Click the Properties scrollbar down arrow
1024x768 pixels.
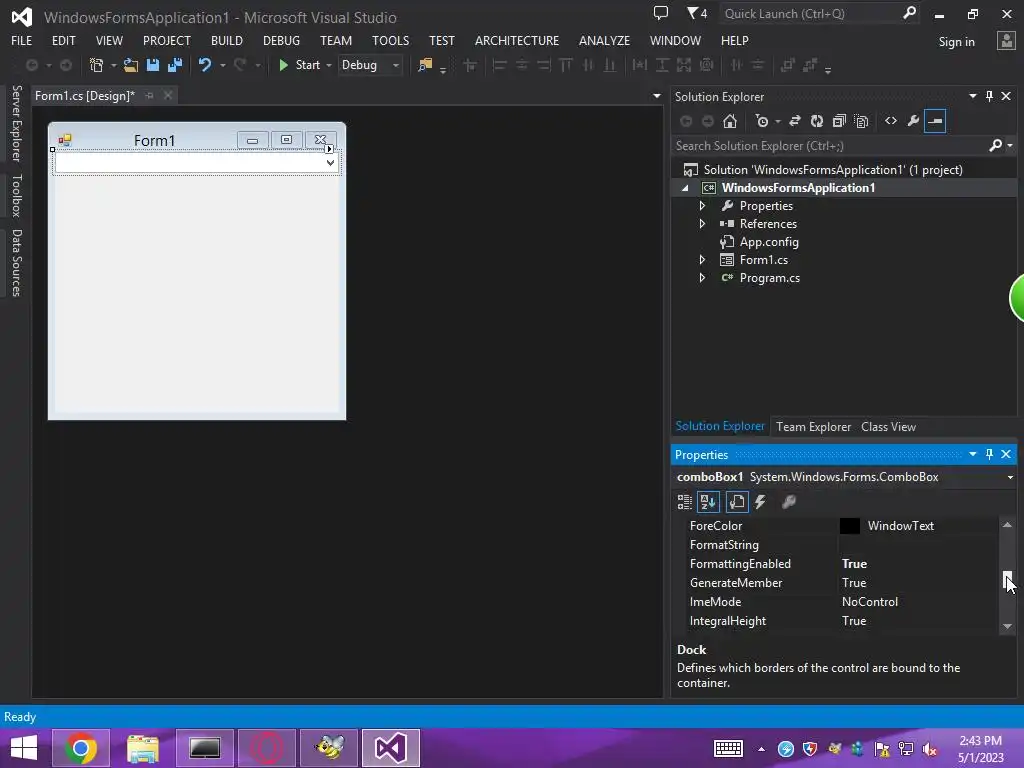tap(1007, 626)
